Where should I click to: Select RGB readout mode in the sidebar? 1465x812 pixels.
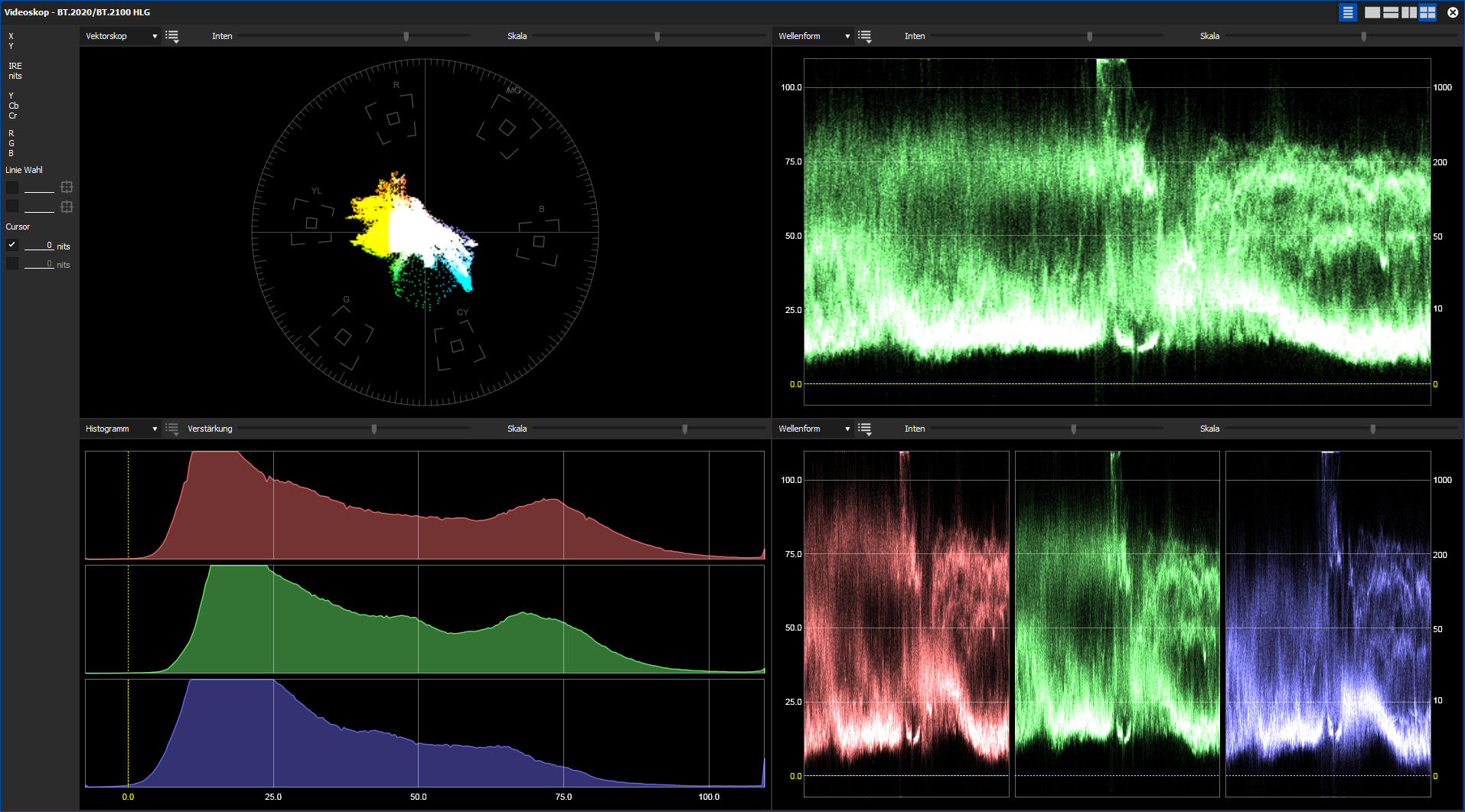click(11, 143)
